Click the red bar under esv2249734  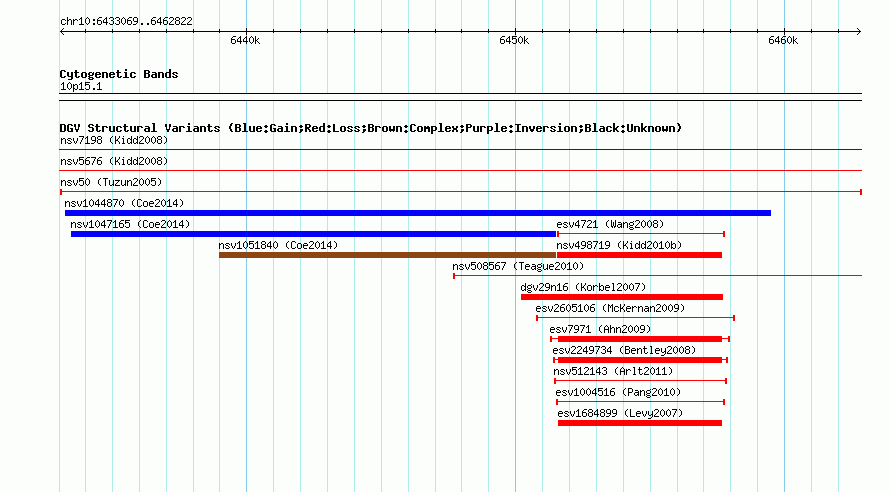pos(640,360)
